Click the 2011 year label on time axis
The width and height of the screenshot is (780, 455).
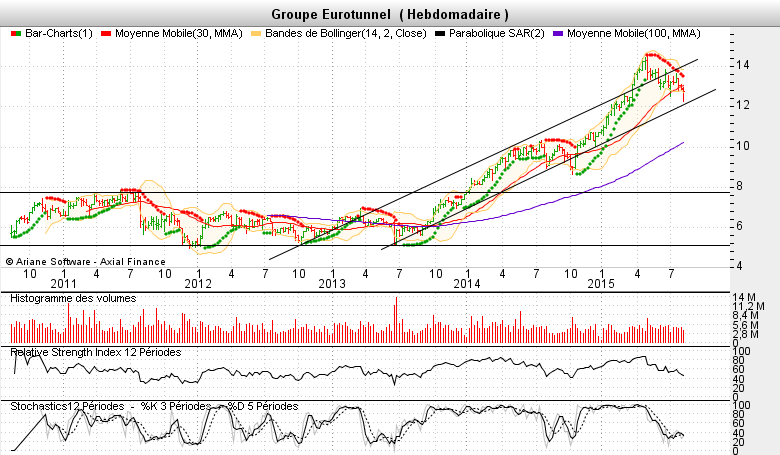point(64,283)
